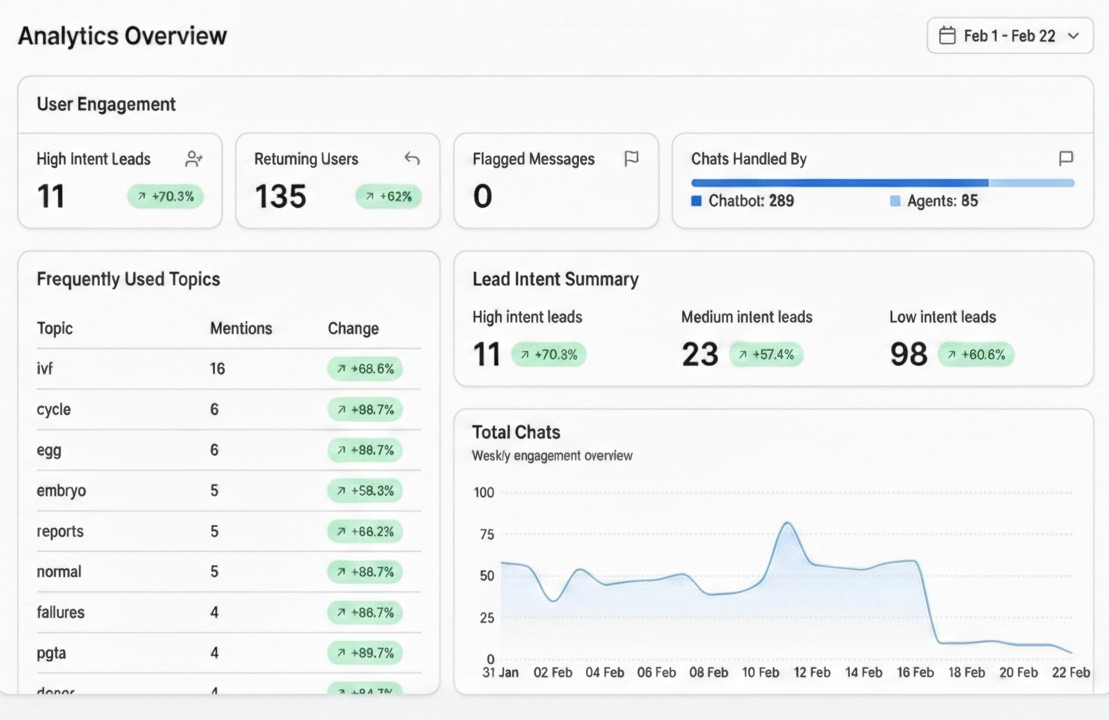Click the Analytics Overview page title
This screenshot has width=1109, height=720.
coord(122,35)
